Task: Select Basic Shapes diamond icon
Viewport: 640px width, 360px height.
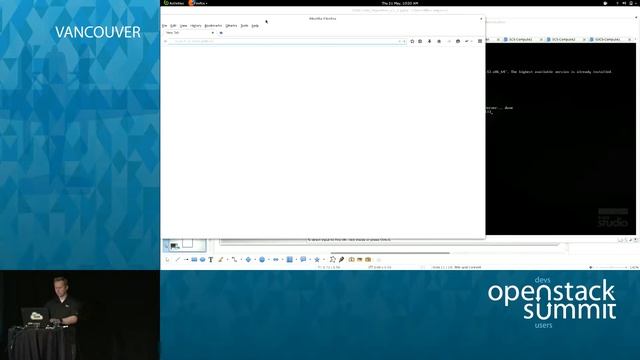Action: 248,260
